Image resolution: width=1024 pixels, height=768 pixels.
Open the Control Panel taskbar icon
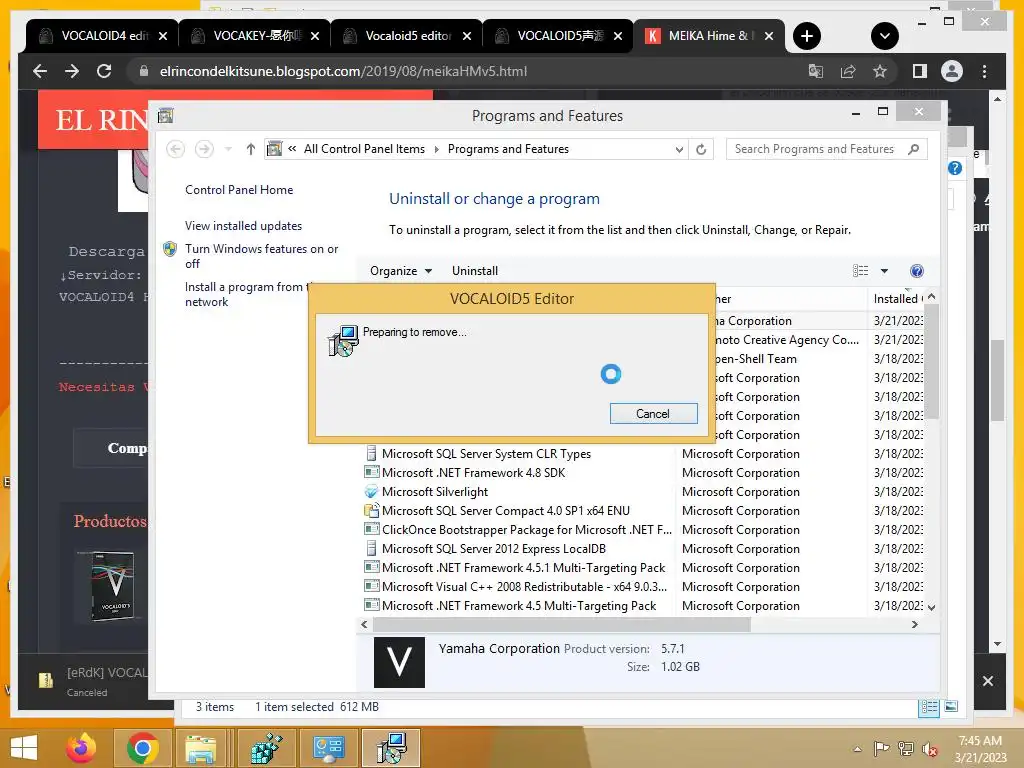(328, 748)
